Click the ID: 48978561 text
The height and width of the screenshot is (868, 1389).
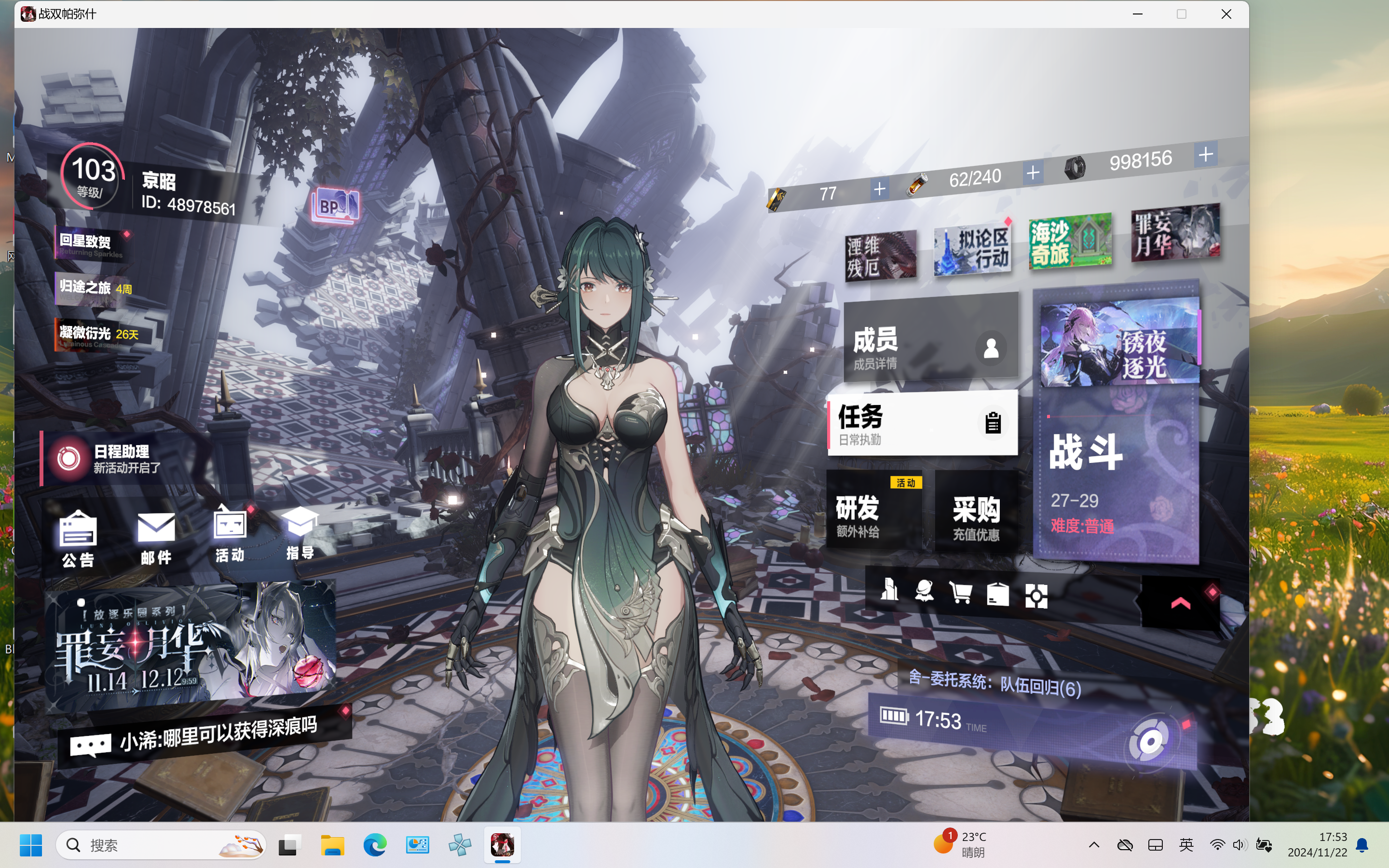click(188, 204)
